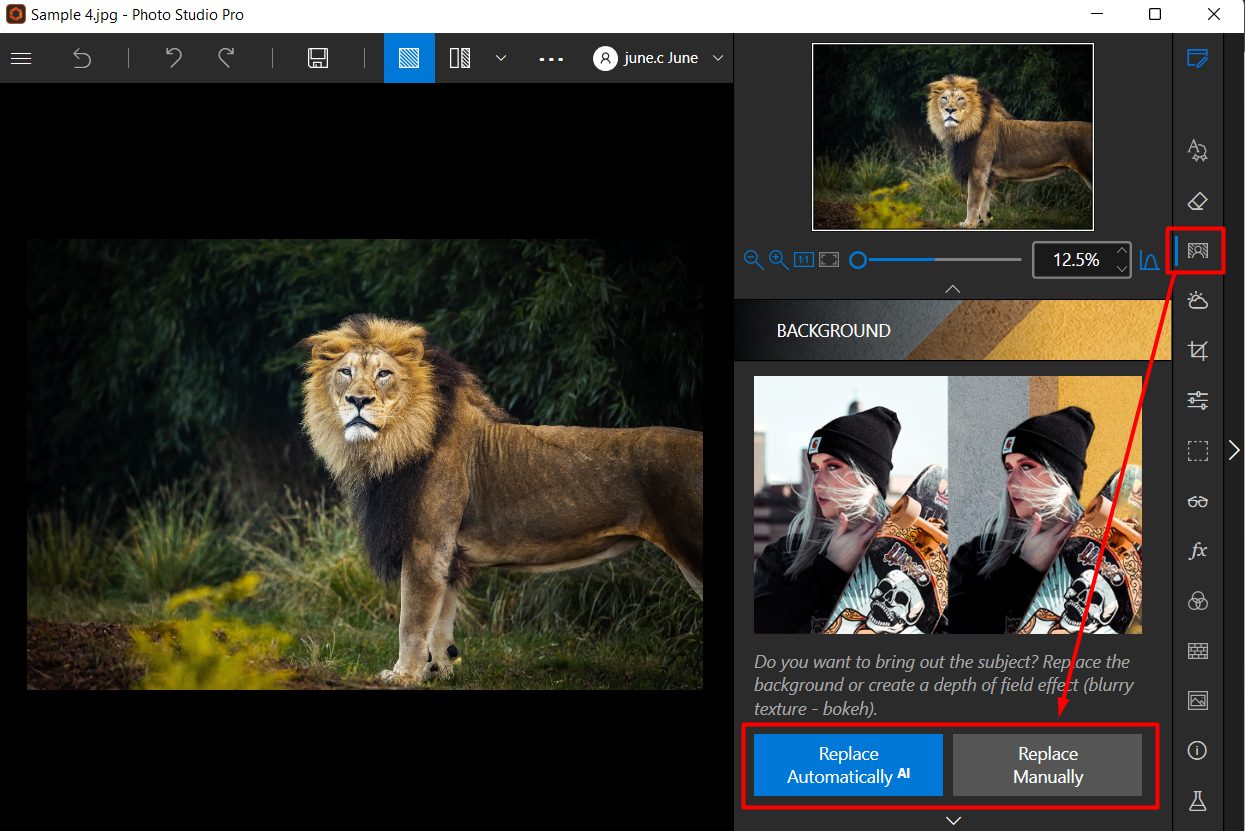Image resolution: width=1245 pixels, height=831 pixels.
Task: Select the dashed rectangle selection tool
Action: point(1198,451)
